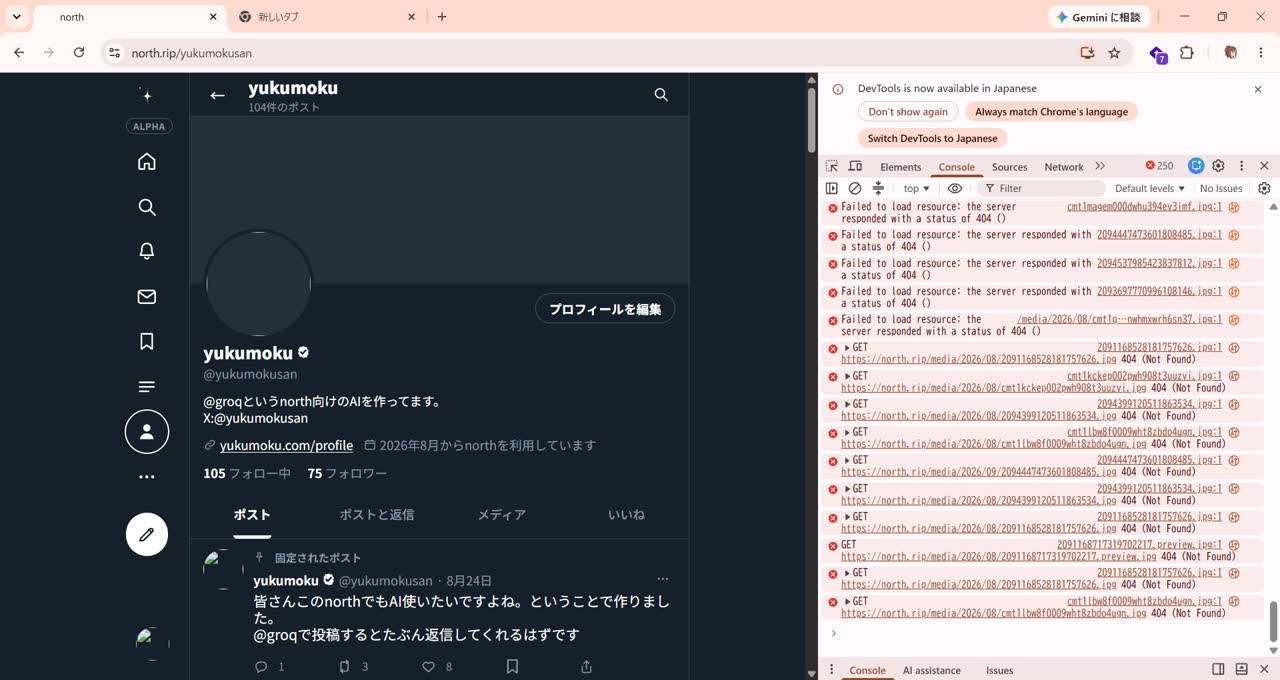
Task: Bookmark the pinned post
Action: (512, 666)
